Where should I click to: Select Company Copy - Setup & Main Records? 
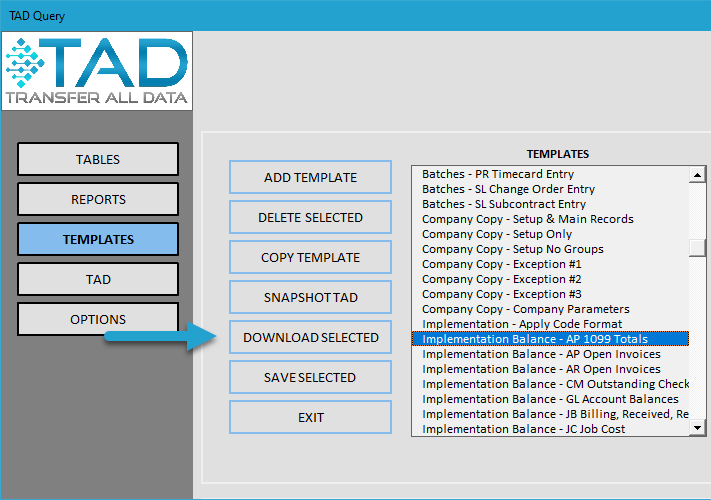coord(550,219)
